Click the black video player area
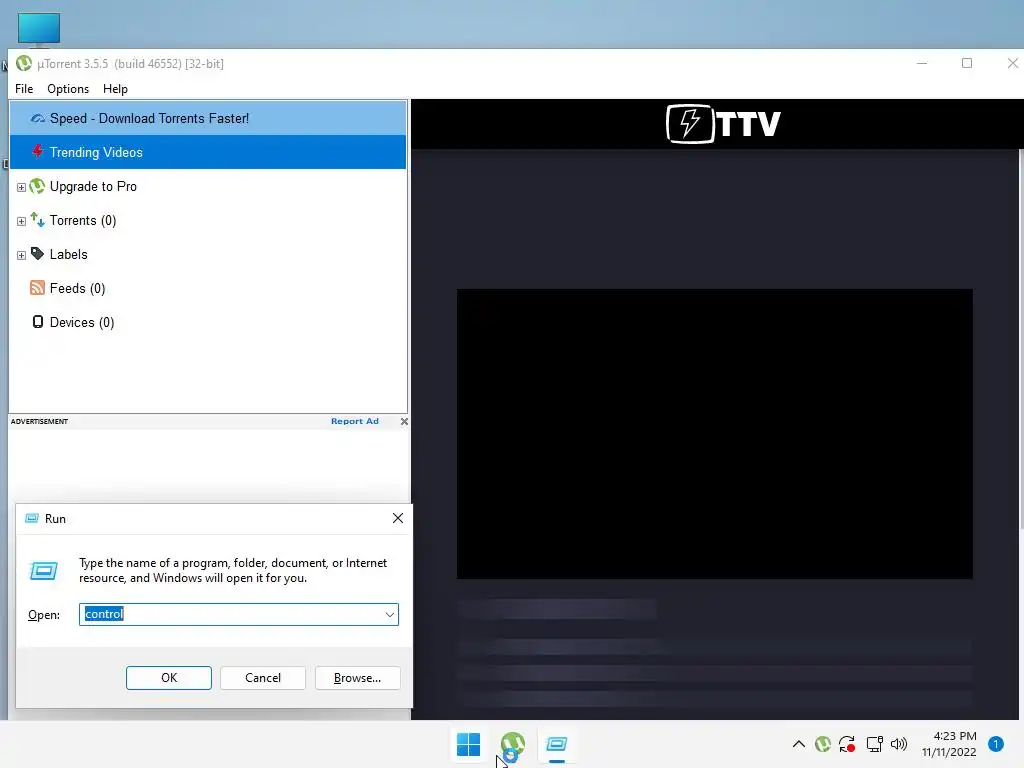Viewport: 1024px width, 768px height. click(x=714, y=434)
